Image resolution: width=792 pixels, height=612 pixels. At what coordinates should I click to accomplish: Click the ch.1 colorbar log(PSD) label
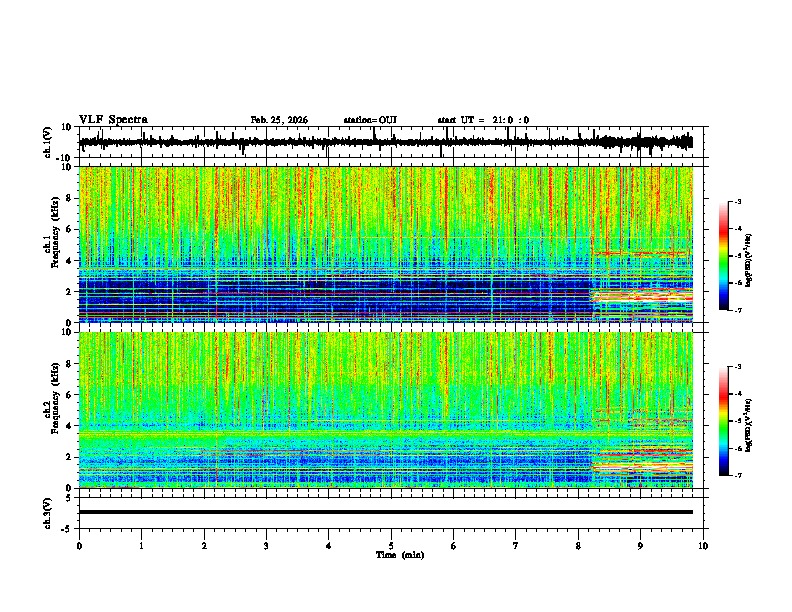click(749, 261)
